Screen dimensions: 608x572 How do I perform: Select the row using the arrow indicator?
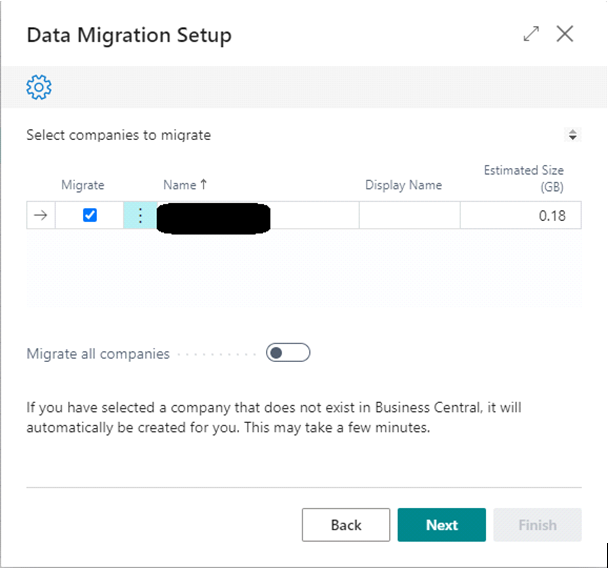point(40,215)
